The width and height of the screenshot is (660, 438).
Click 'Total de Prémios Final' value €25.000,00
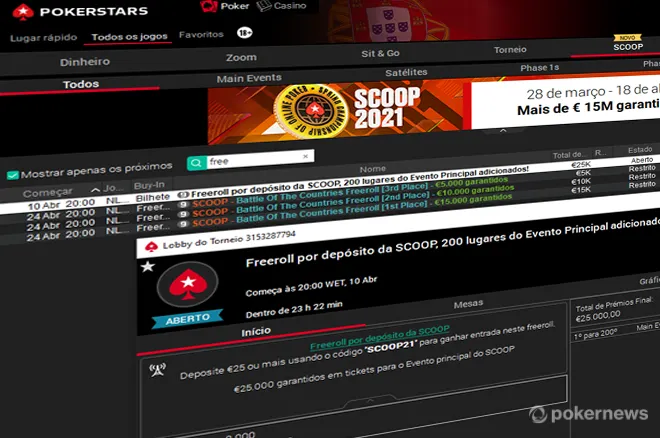coord(598,316)
